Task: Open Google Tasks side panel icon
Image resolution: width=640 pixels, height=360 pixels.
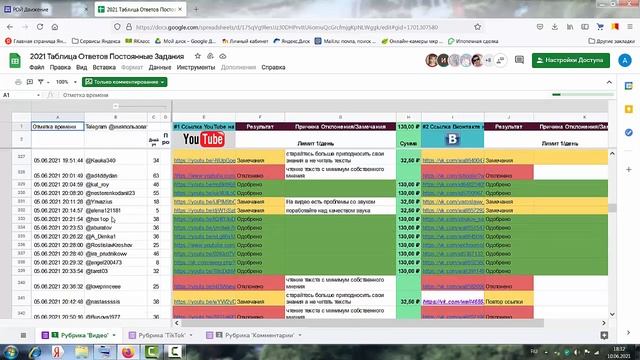Action: coord(629,132)
